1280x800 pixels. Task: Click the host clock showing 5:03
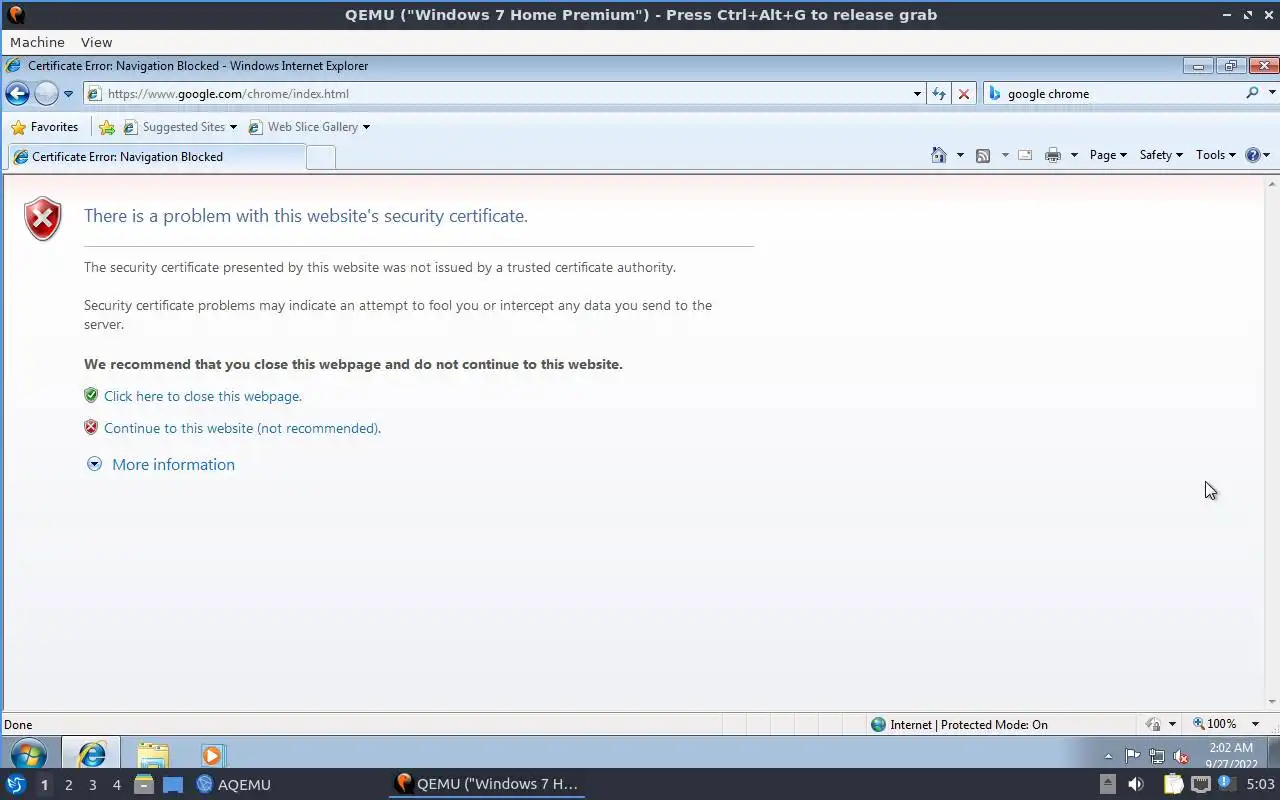coord(1259,785)
